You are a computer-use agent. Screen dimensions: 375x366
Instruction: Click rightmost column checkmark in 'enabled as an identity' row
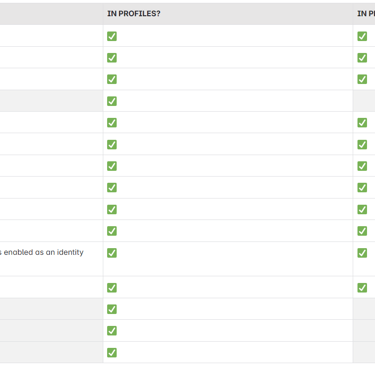(x=362, y=253)
